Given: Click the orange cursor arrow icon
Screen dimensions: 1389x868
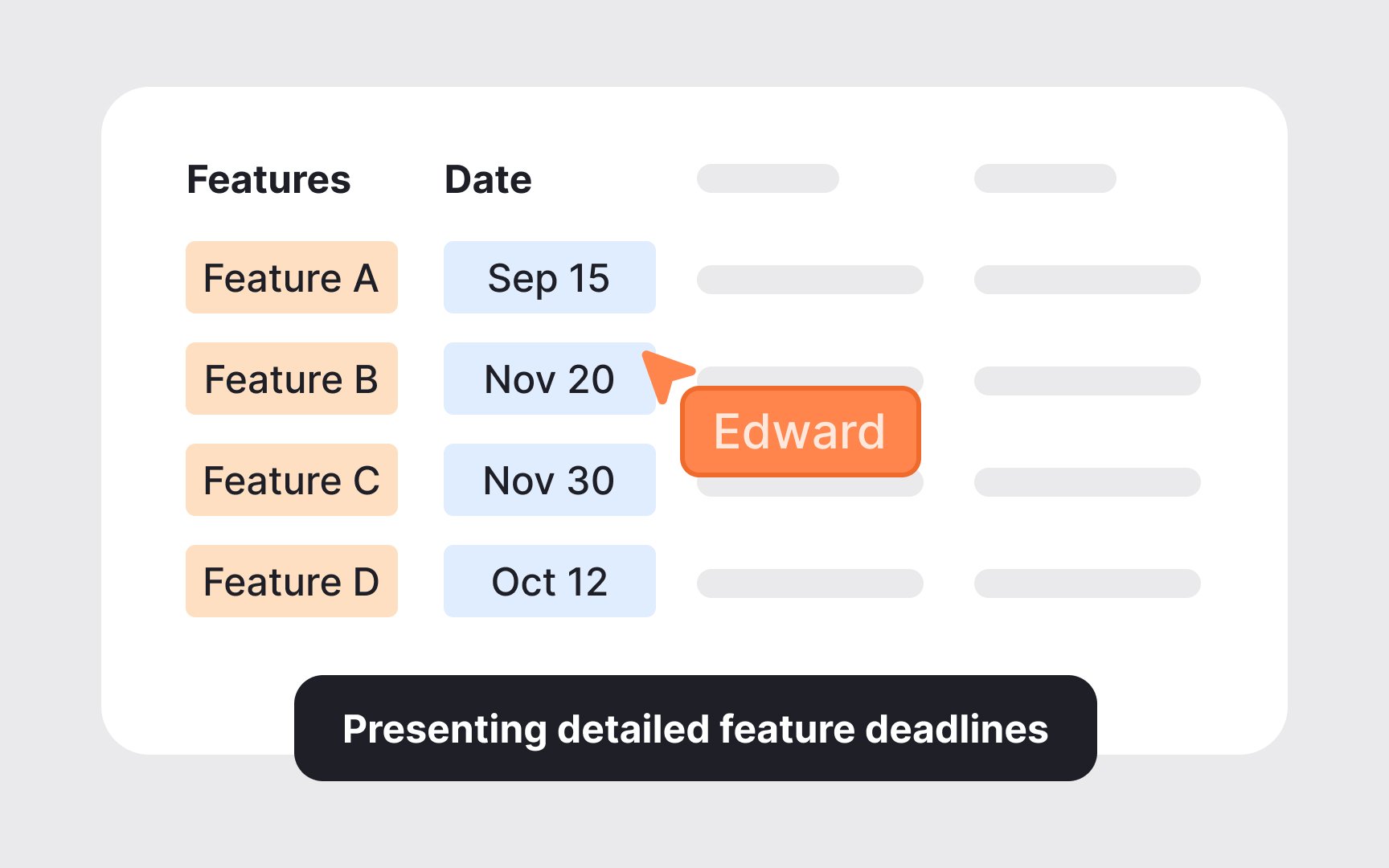Looking at the screenshot, I should point(665,373).
